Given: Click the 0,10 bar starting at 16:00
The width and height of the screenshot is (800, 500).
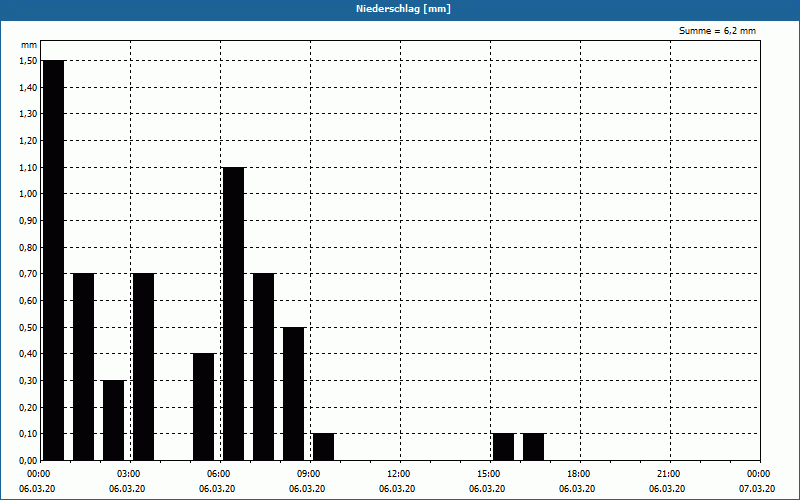Looking at the screenshot, I should point(534,447).
